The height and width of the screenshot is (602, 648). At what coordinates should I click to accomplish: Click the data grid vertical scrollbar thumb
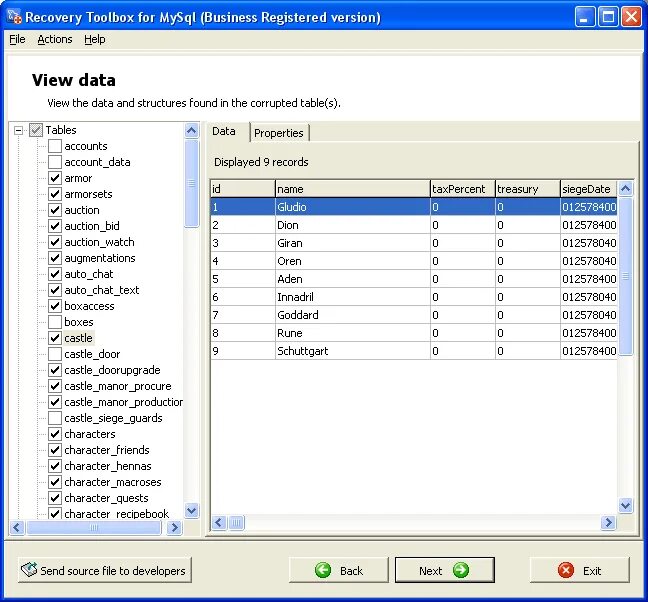point(626,276)
